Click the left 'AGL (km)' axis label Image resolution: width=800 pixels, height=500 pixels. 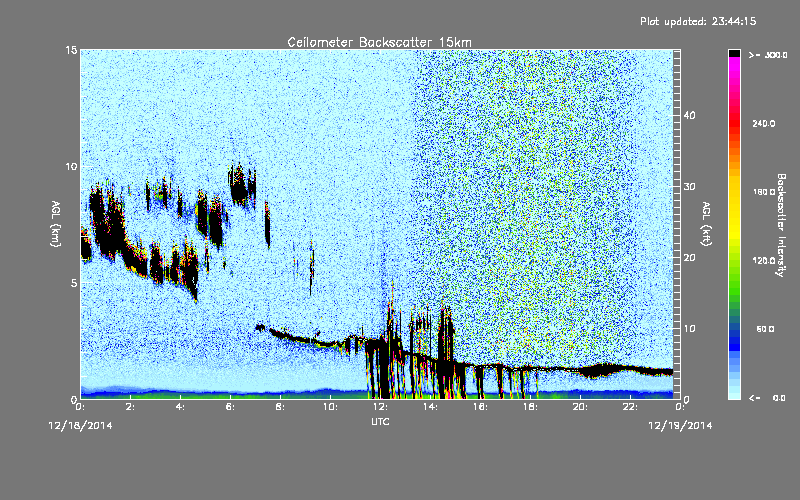tap(56, 223)
